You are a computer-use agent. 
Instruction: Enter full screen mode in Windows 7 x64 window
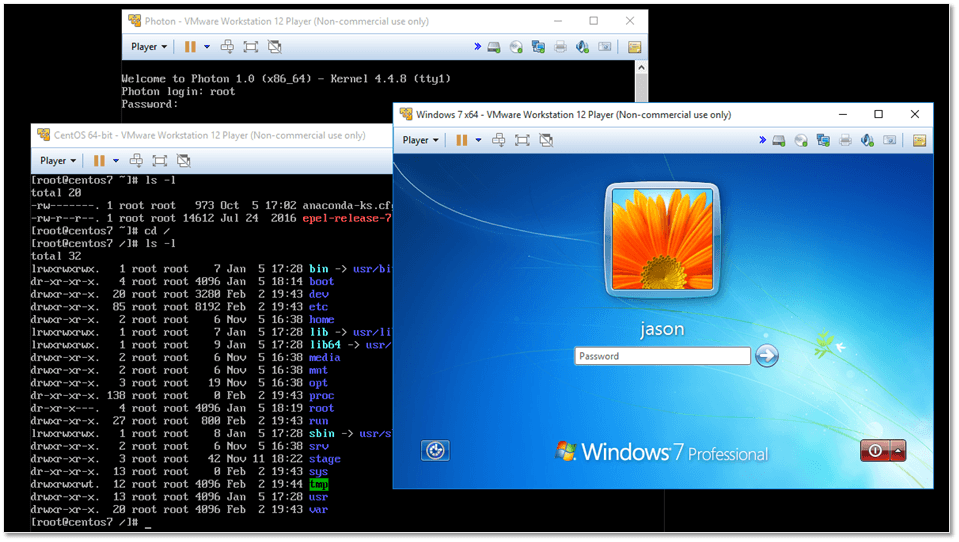[x=522, y=140]
